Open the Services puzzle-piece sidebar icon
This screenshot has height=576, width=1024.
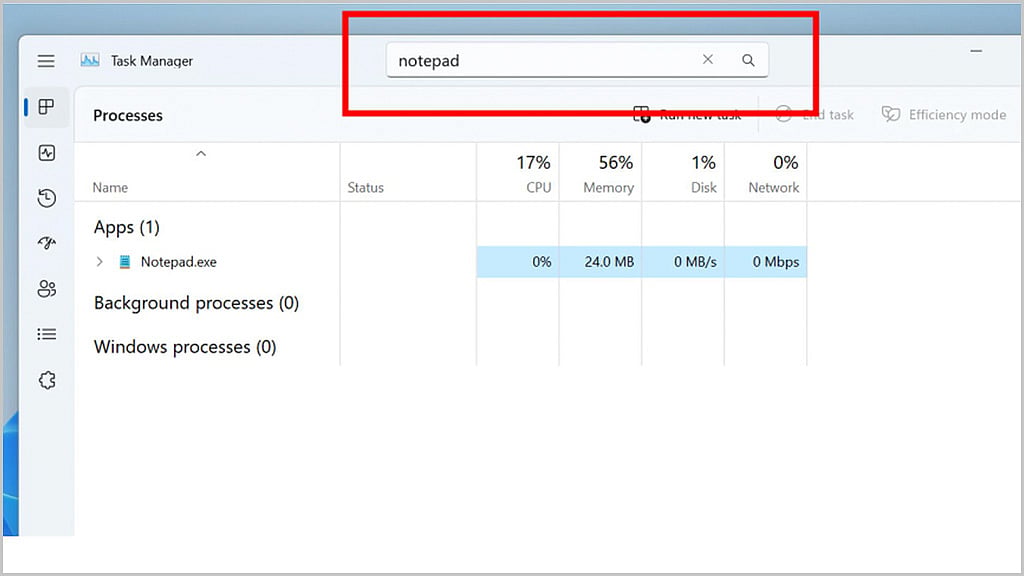pyautogui.click(x=47, y=380)
